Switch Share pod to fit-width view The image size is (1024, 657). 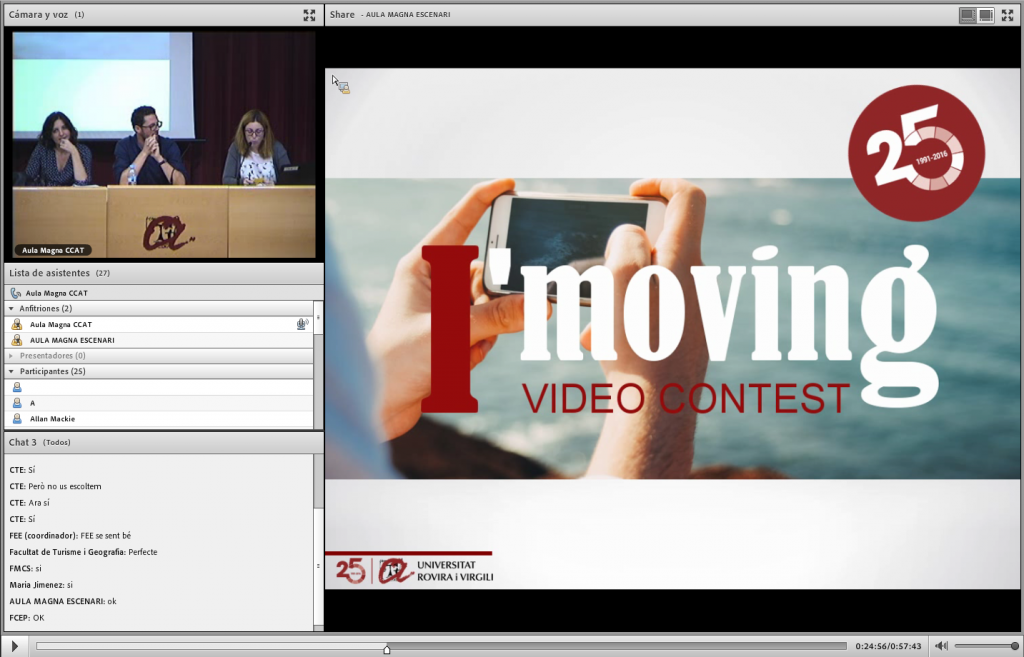[x=967, y=15]
